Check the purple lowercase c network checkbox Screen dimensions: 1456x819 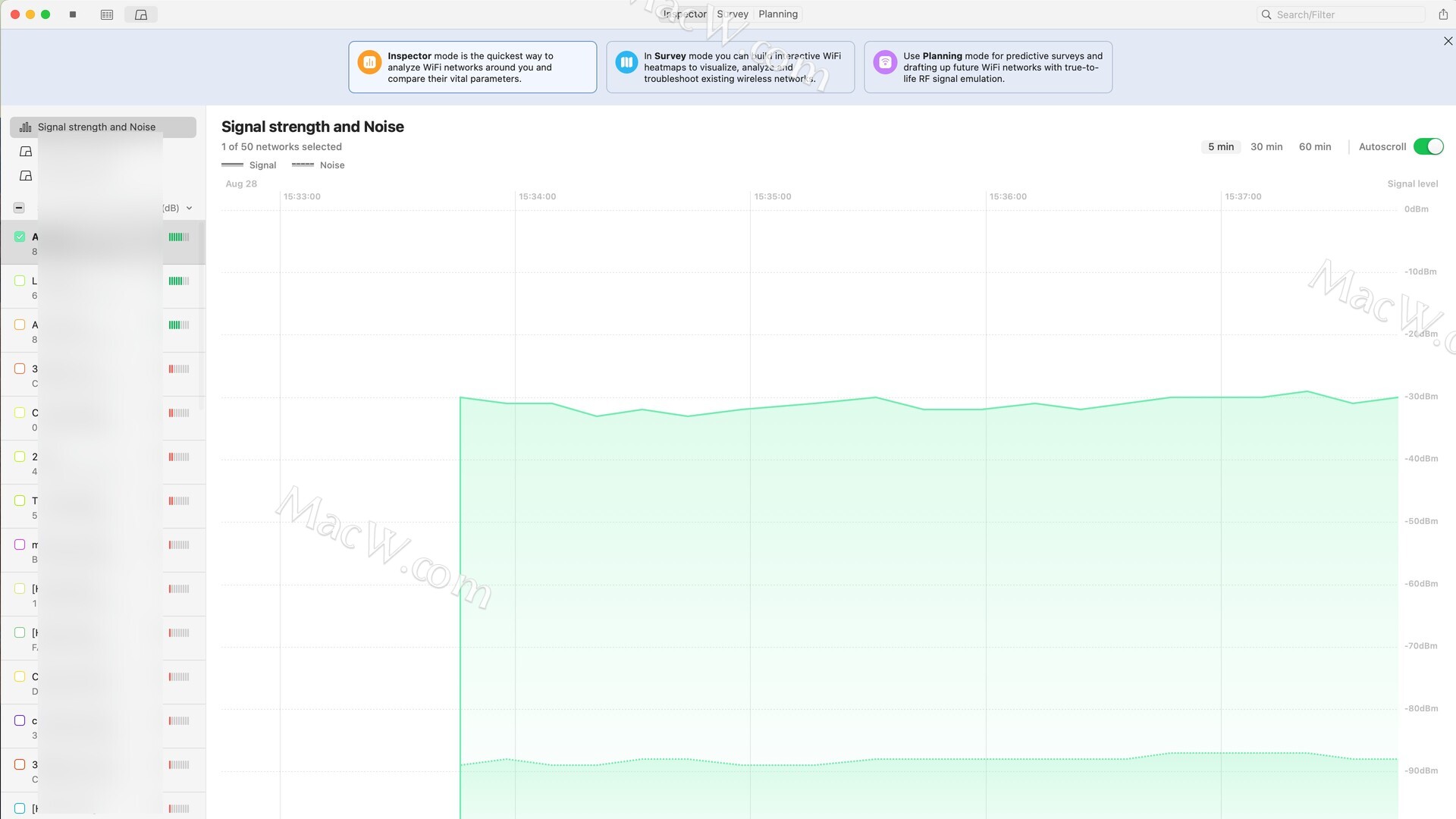point(20,720)
